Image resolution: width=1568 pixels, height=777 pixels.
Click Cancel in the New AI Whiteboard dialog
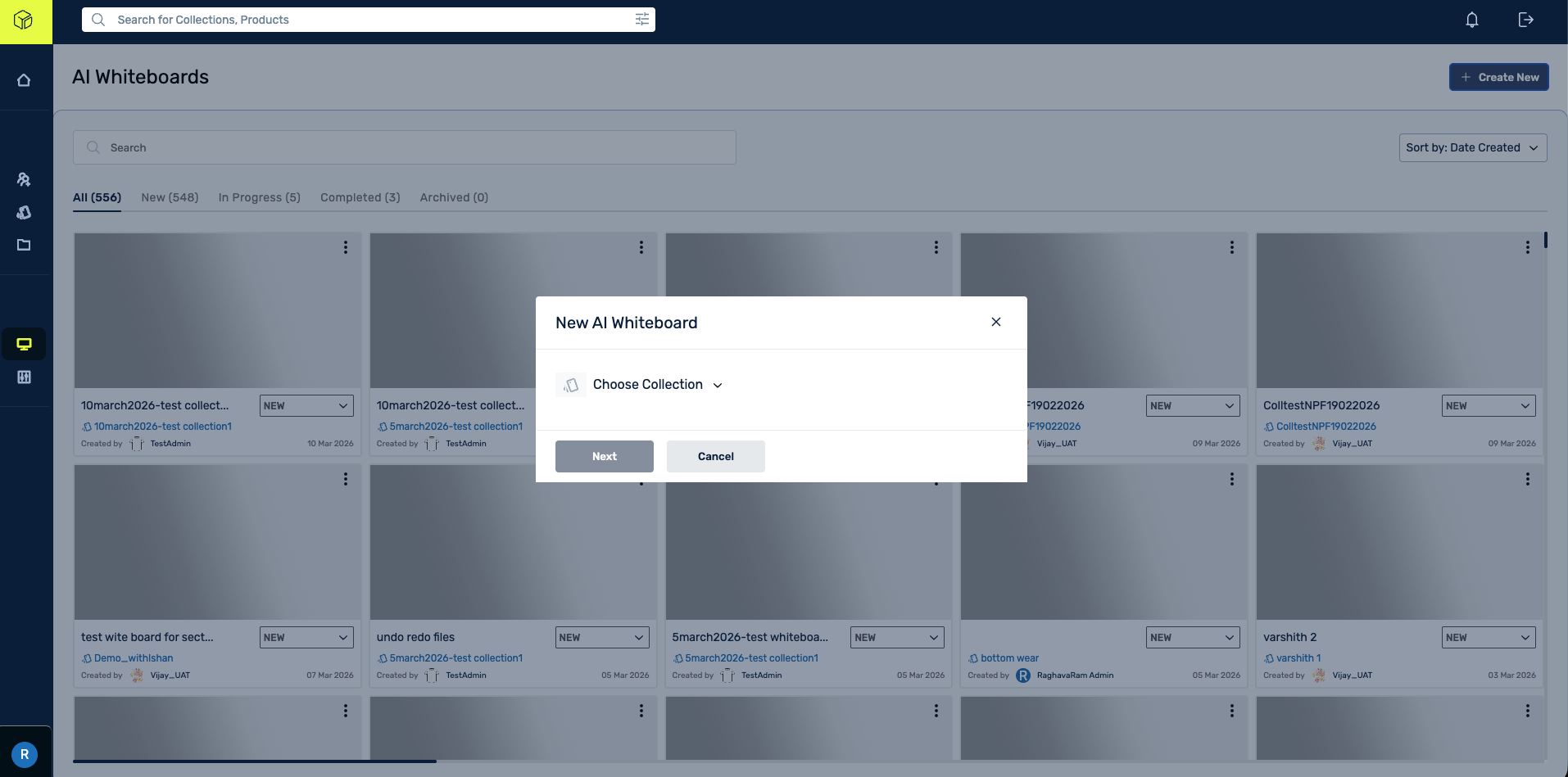[x=715, y=456]
